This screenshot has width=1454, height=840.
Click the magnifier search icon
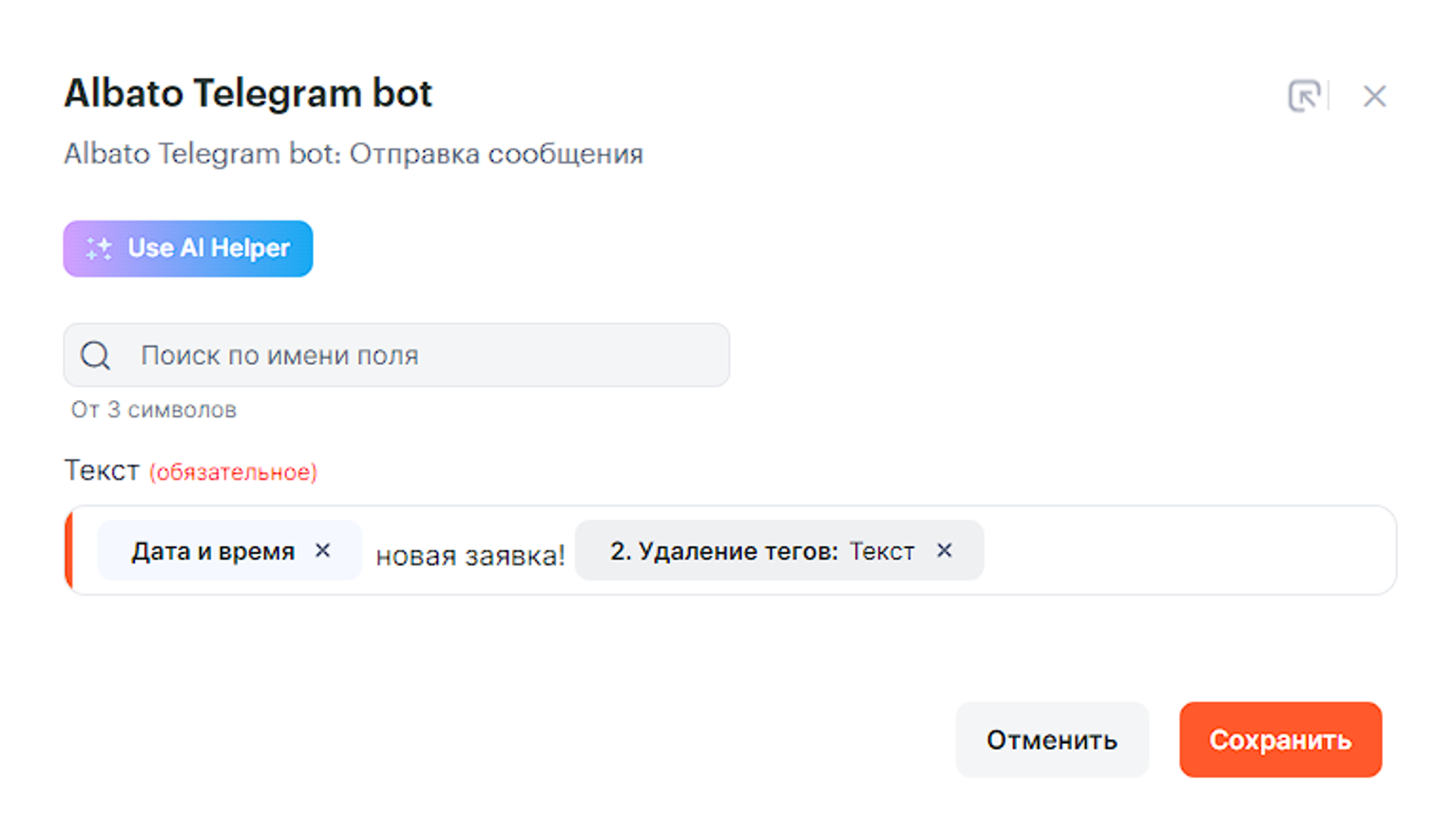point(95,355)
